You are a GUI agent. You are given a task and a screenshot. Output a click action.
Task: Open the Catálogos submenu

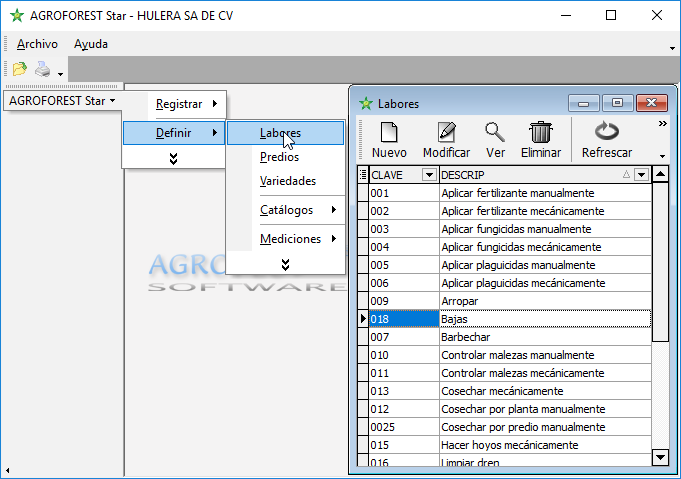pyautogui.click(x=285, y=210)
